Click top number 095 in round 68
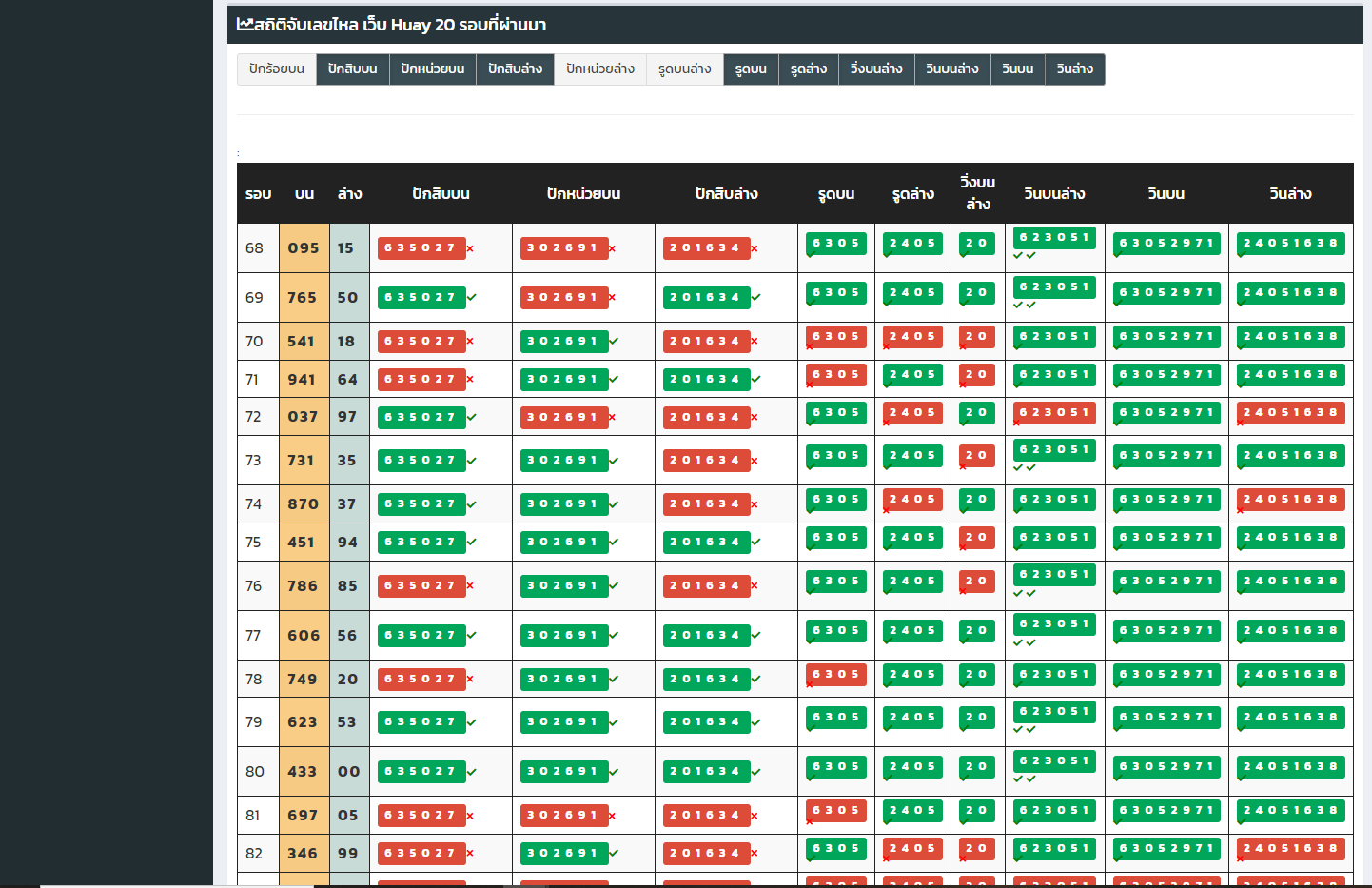Viewport: 1372px width, 888px height. [x=304, y=247]
